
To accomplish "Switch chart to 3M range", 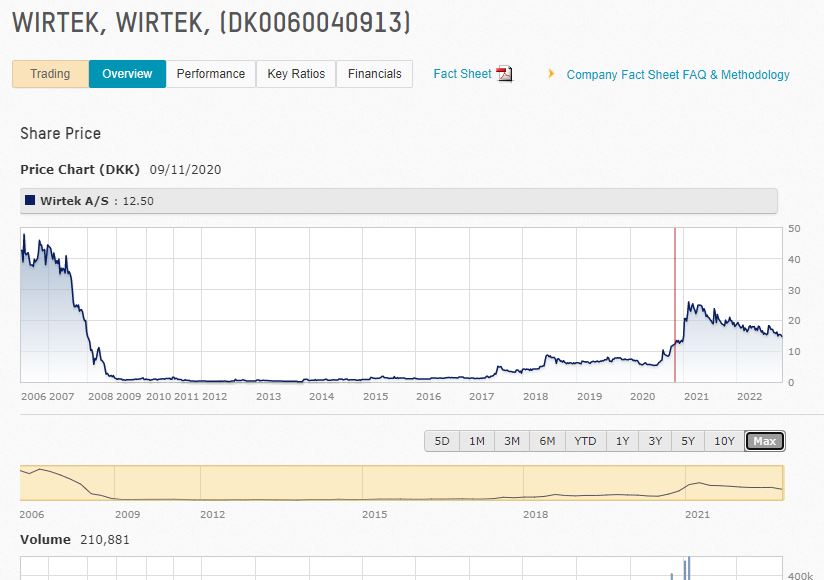I will tap(512, 441).
